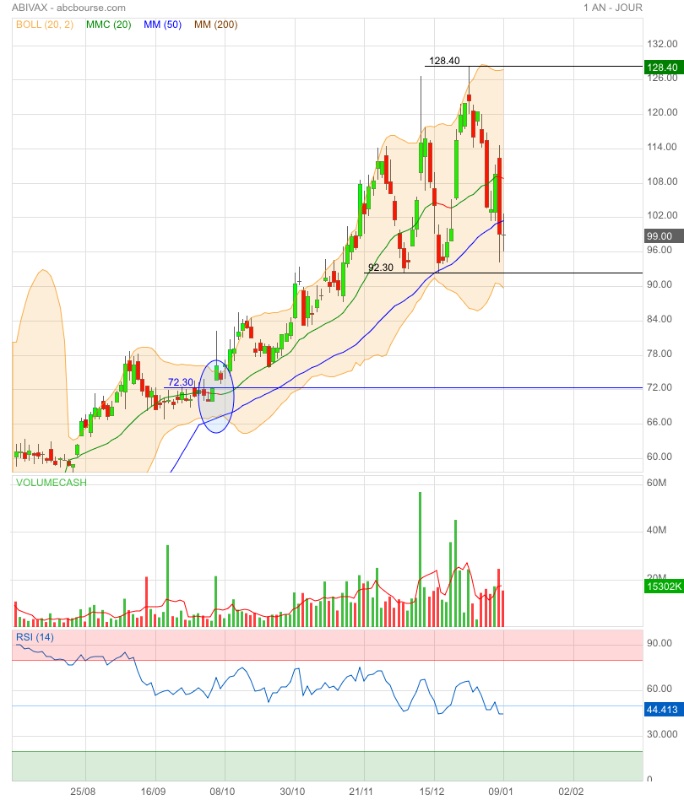Screen dimensions: 684x800
Task: Click the 102.00 price axis value
Action: click(662, 215)
